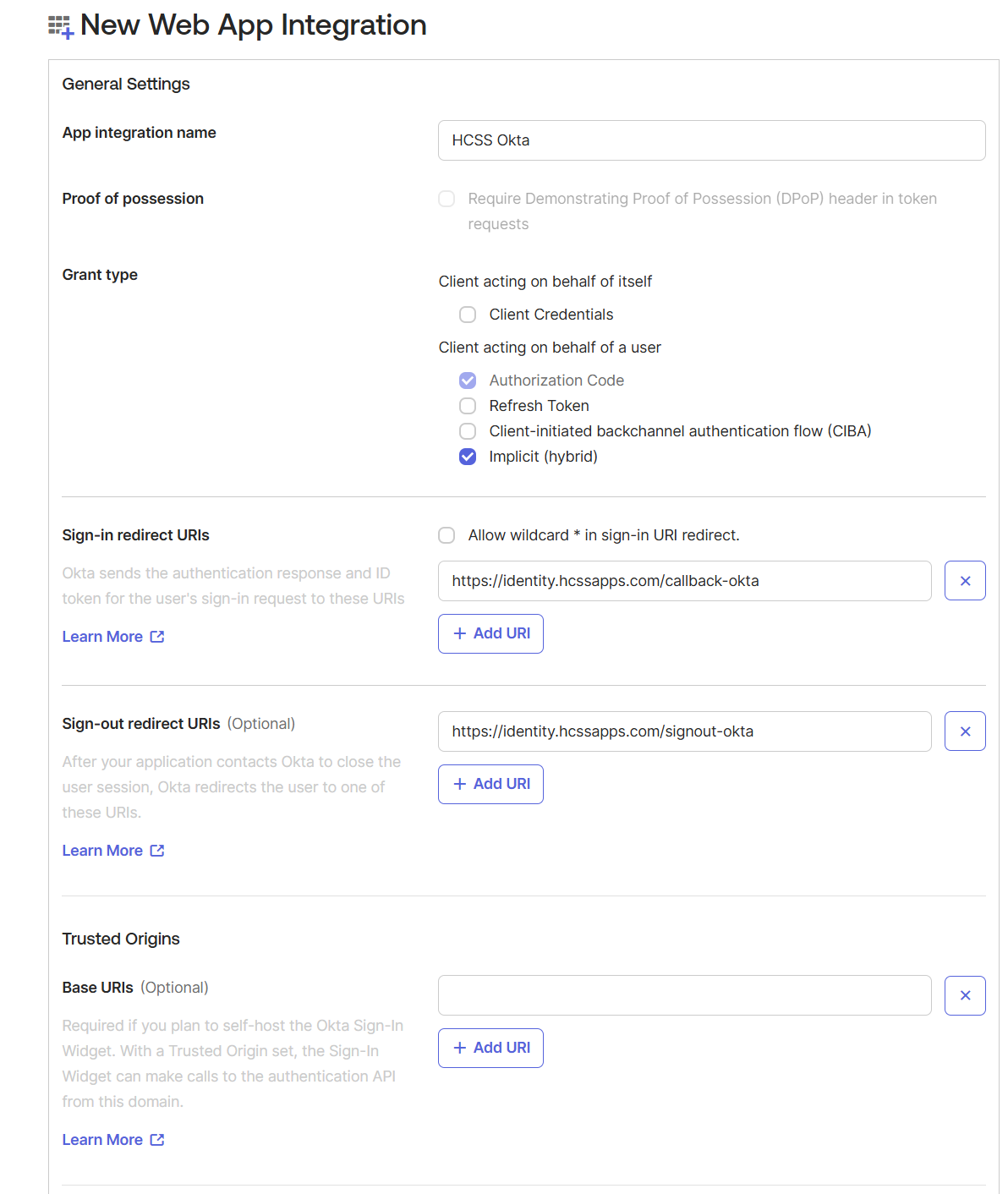The height and width of the screenshot is (1194, 1008).
Task: Click the App integration name field
Action: coord(711,140)
